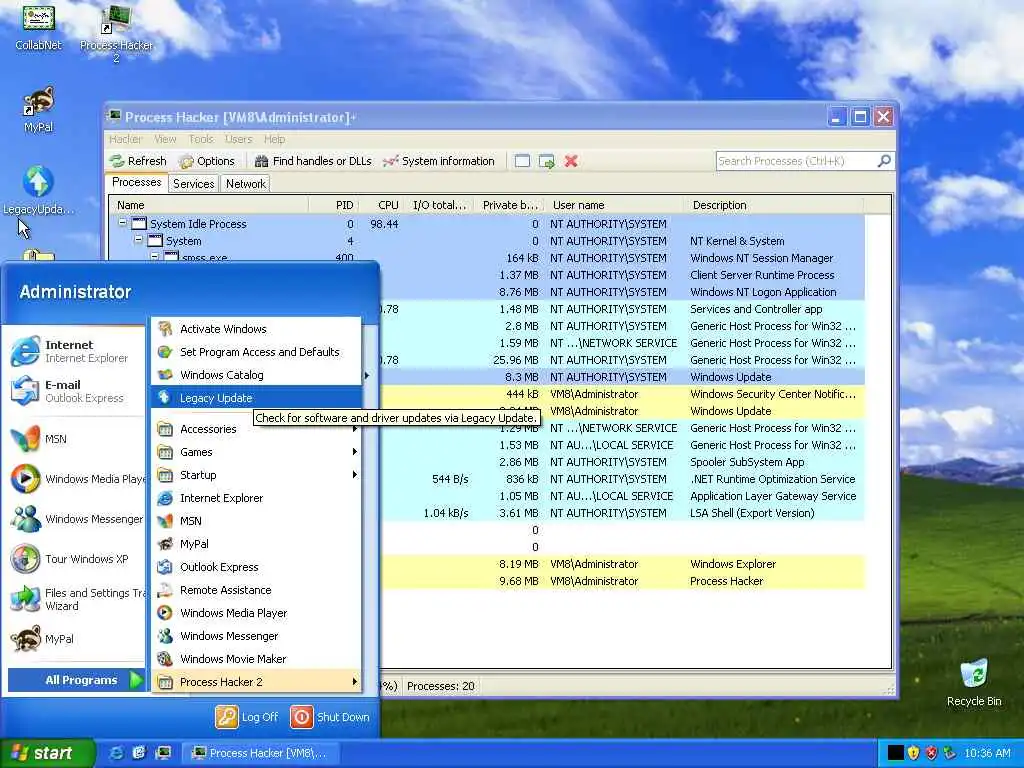This screenshot has height=768, width=1024.
Task: Expand Games submenu
Action: pos(257,452)
